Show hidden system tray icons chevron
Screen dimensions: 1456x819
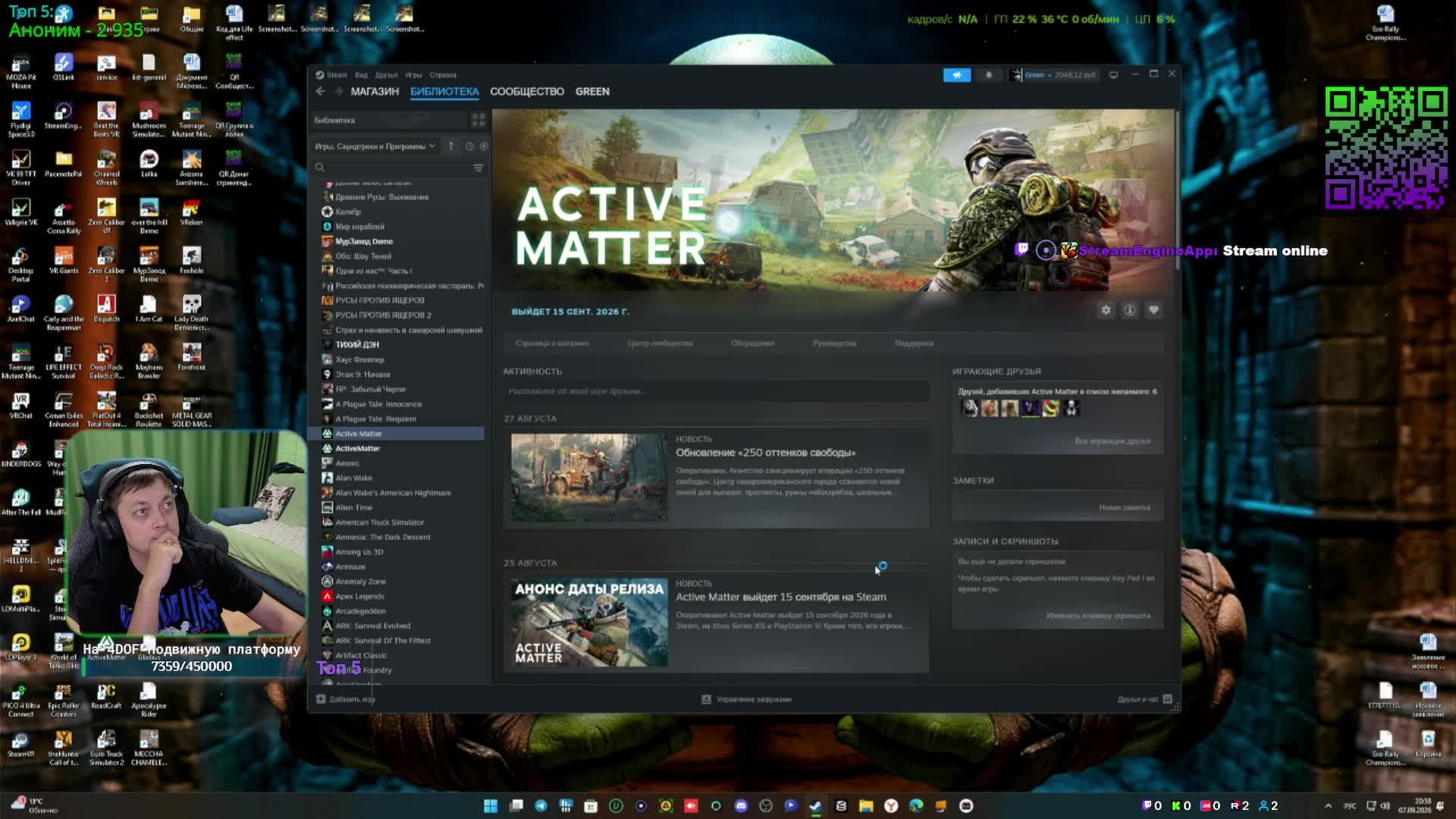point(1328,806)
